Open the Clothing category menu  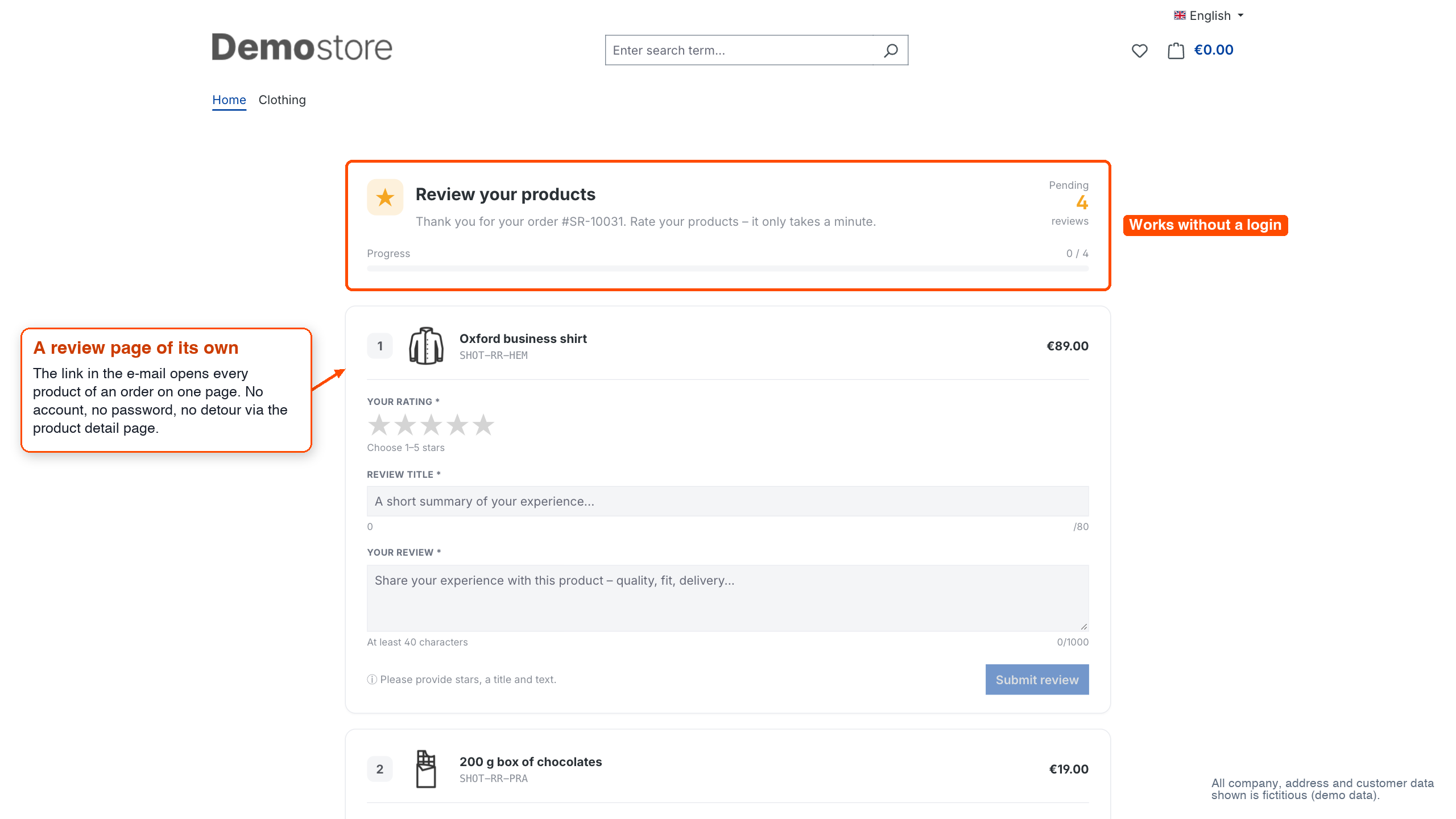(x=282, y=100)
